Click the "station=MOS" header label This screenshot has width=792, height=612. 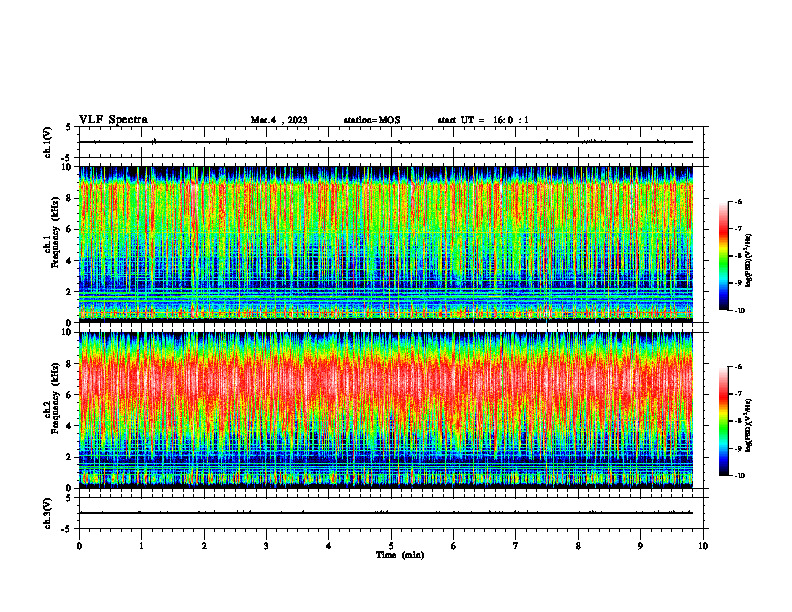pyautogui.click(x=372, y=120)
